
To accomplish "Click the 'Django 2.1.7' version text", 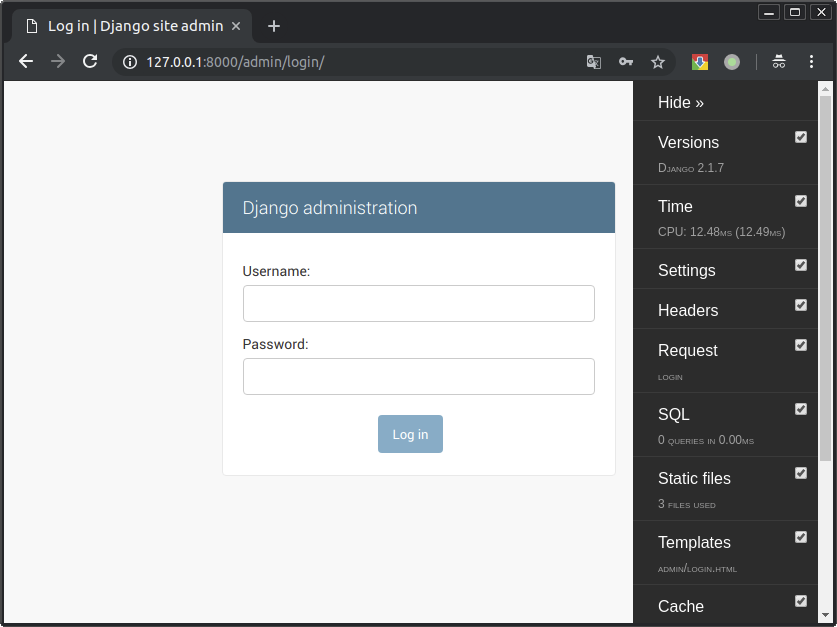I will (x=691, y=168).
